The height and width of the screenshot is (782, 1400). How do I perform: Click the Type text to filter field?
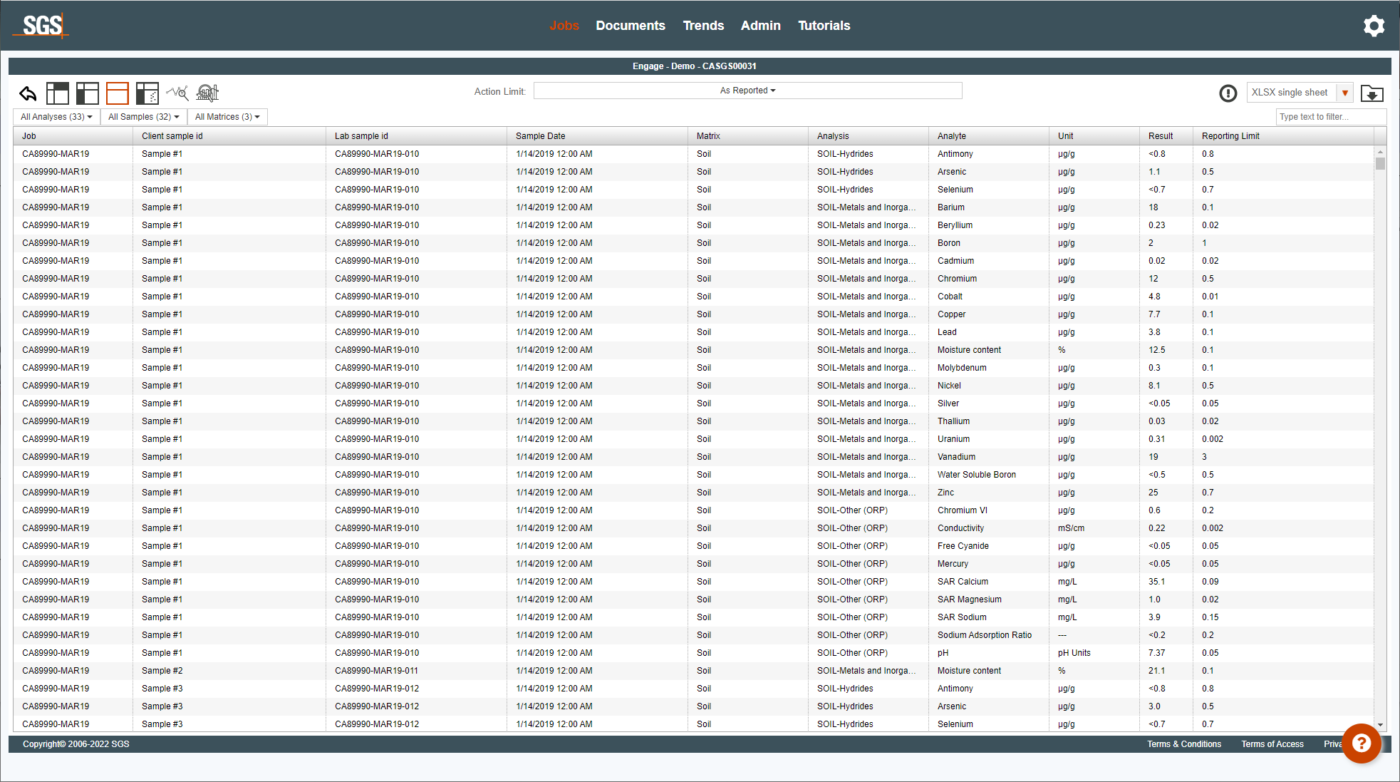click(x=1330, y=117)
